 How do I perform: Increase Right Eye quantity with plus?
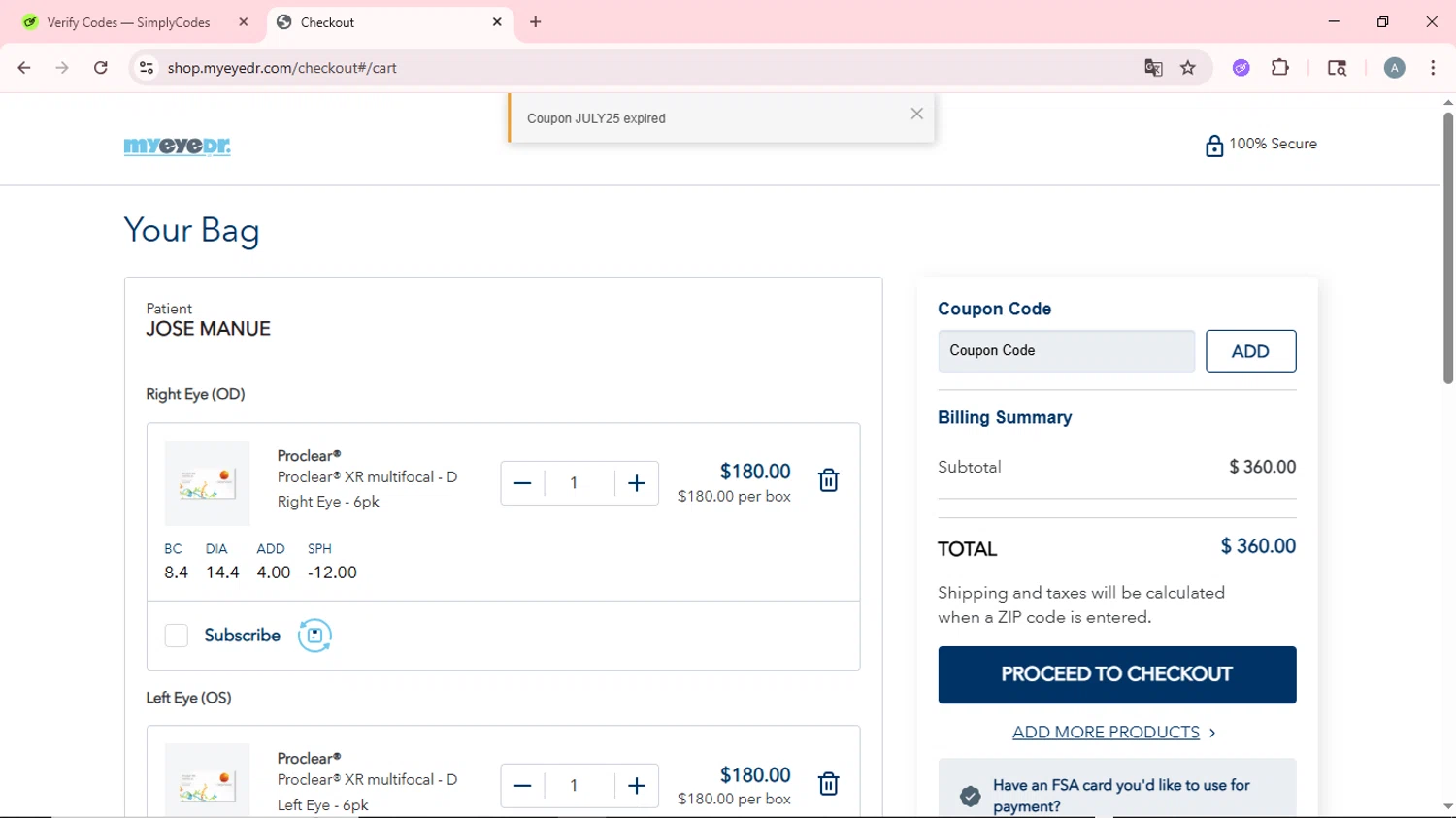[x=637, y=483]
